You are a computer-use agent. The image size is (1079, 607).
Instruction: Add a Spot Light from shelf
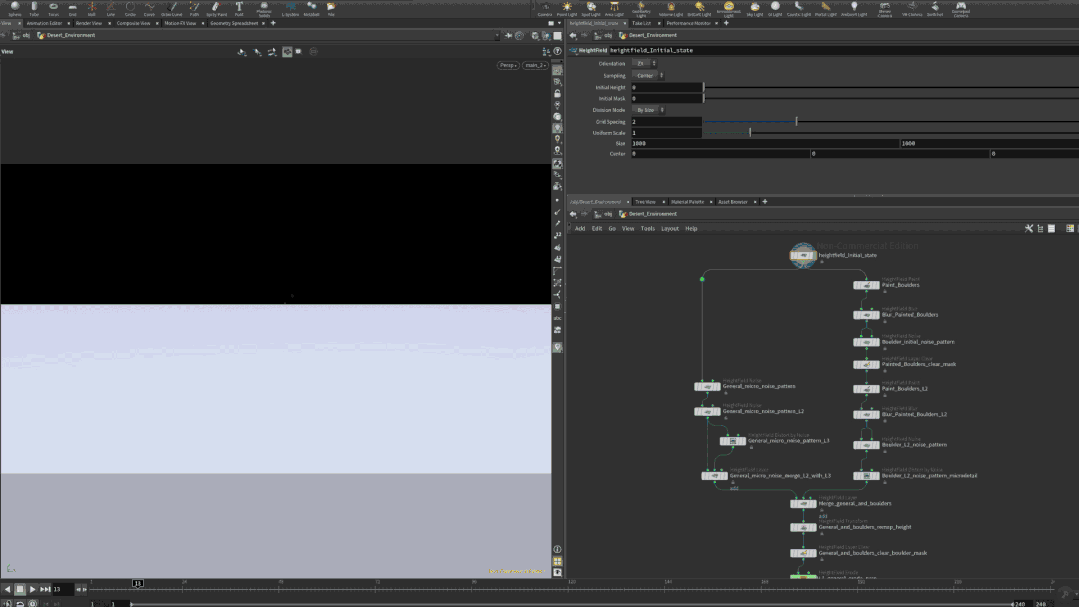[x=590, y=8]
